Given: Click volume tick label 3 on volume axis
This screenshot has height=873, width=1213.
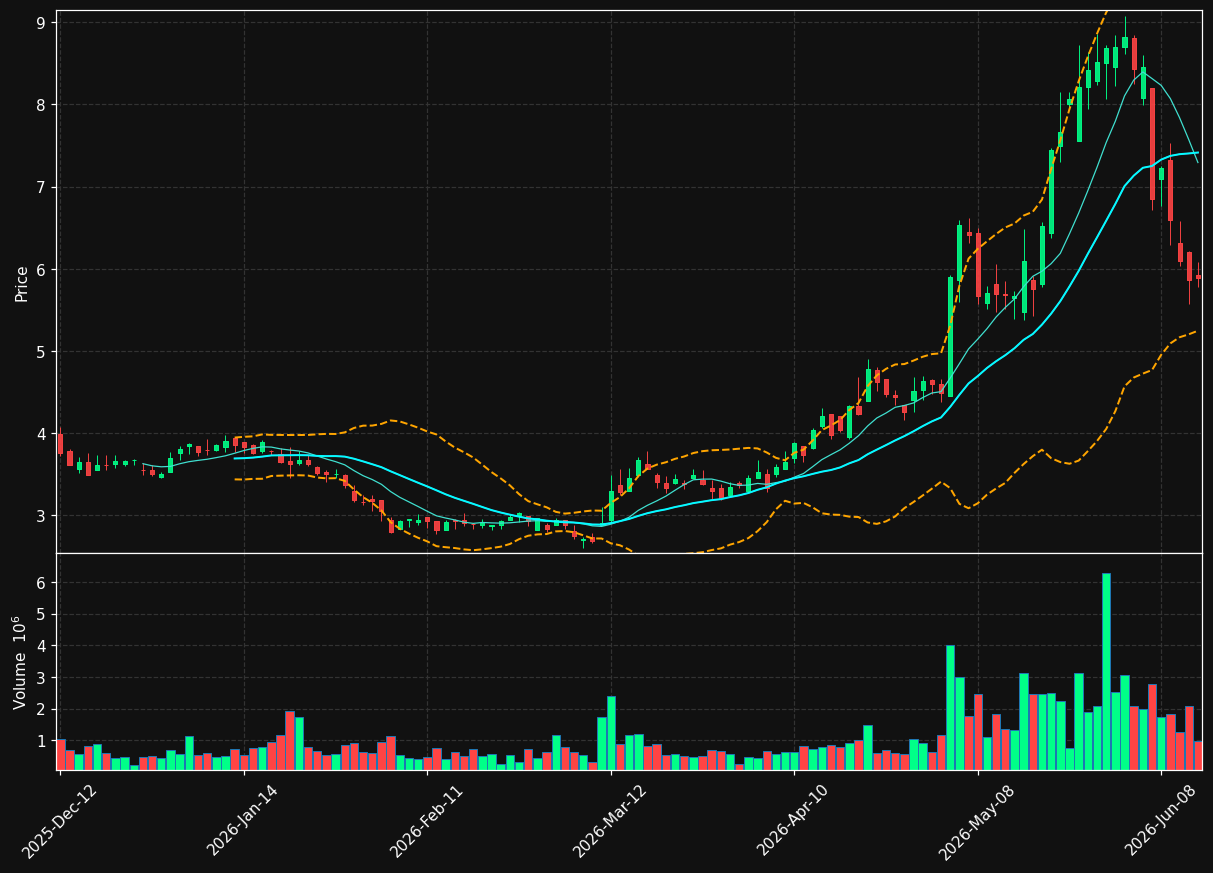Looking at the screenshot, I should tap(41, 678).
